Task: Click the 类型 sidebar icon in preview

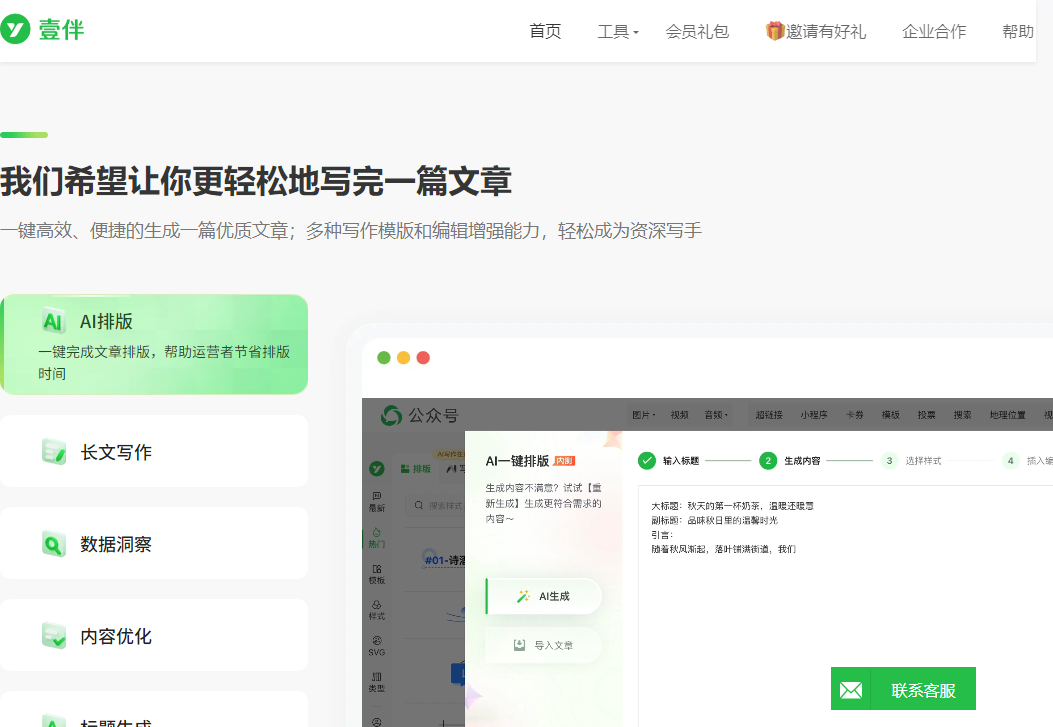Action: click(377, 682)
